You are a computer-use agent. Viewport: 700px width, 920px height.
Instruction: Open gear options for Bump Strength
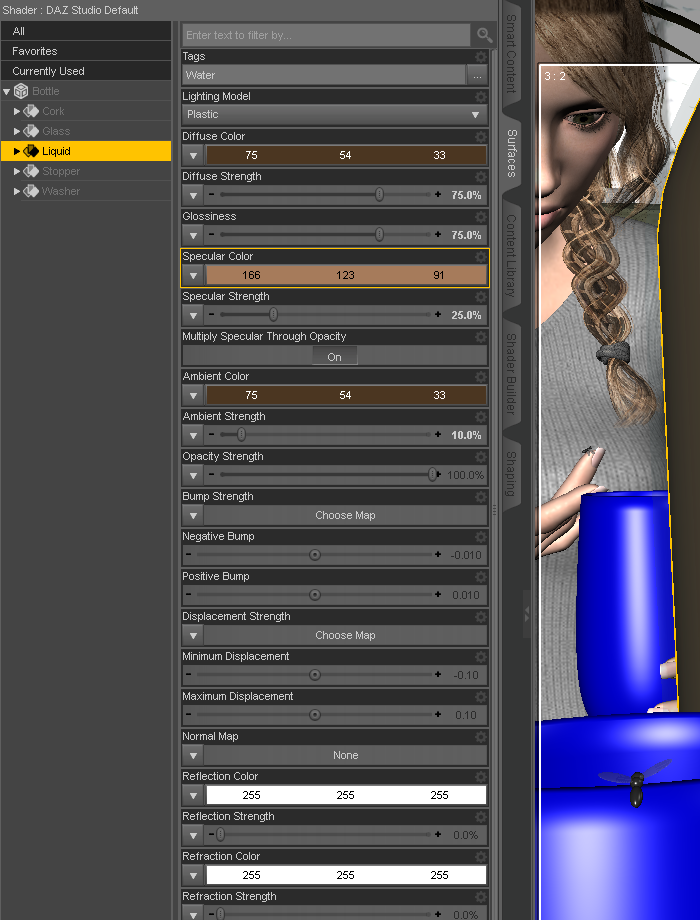pos(481,496)
